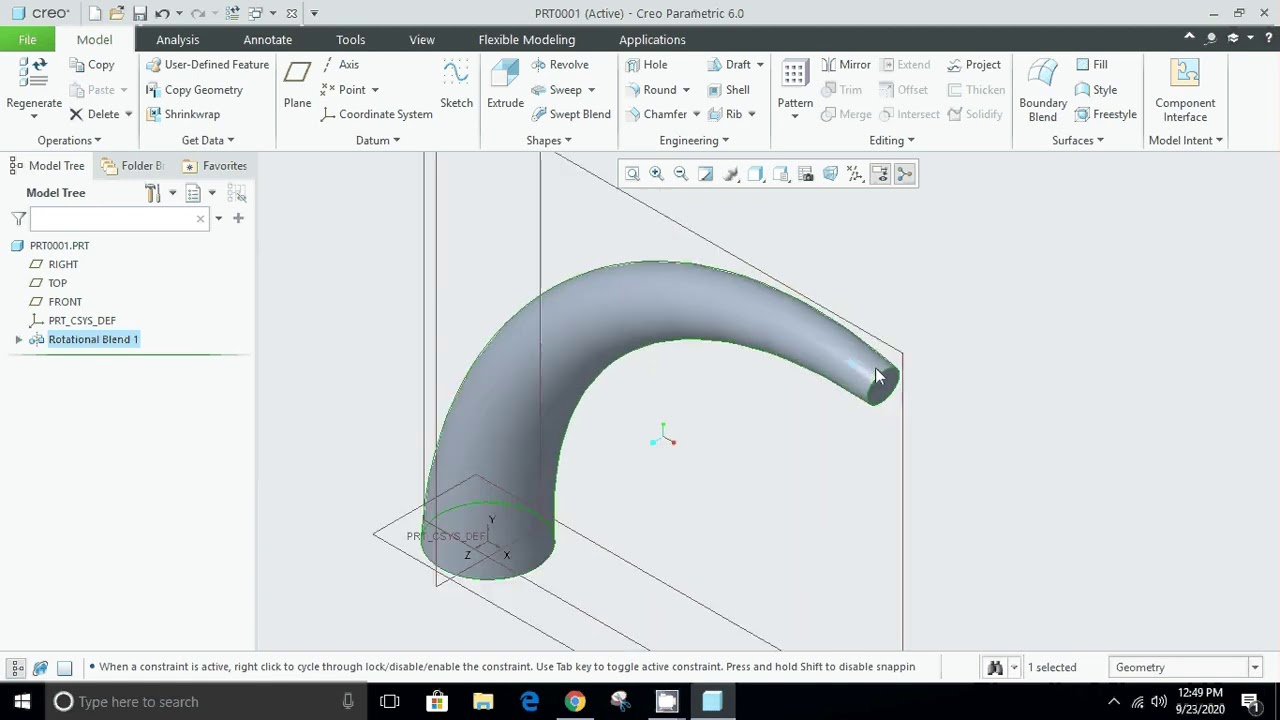
Task: Toggle Annotation Display in graphics toolbar
Action: coord(880,174)
